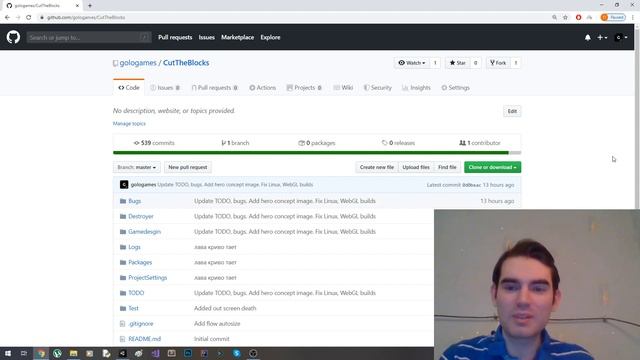The width and height of the screenshot is (640, 360).
Task: Open the Manage topics link
Action: tap(129, 124)
